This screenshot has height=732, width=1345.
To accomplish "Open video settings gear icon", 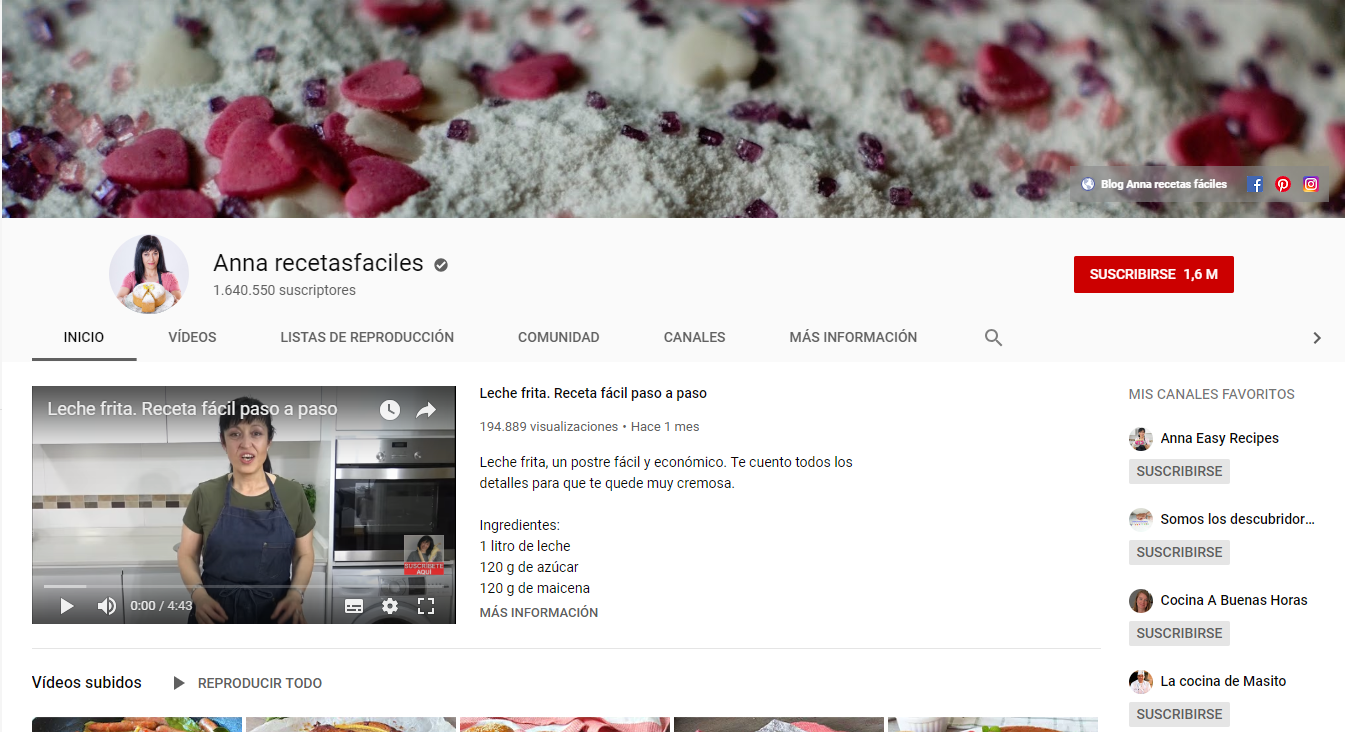I will pyautogui.click(x=390, y=606).
